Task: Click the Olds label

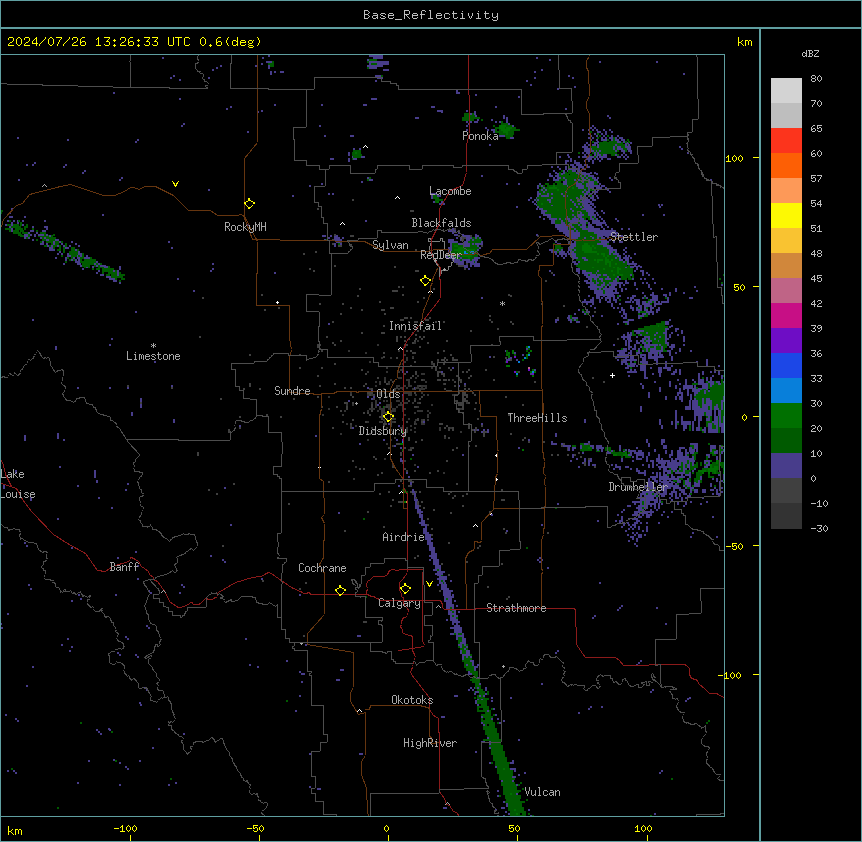Action: (388, 394)
